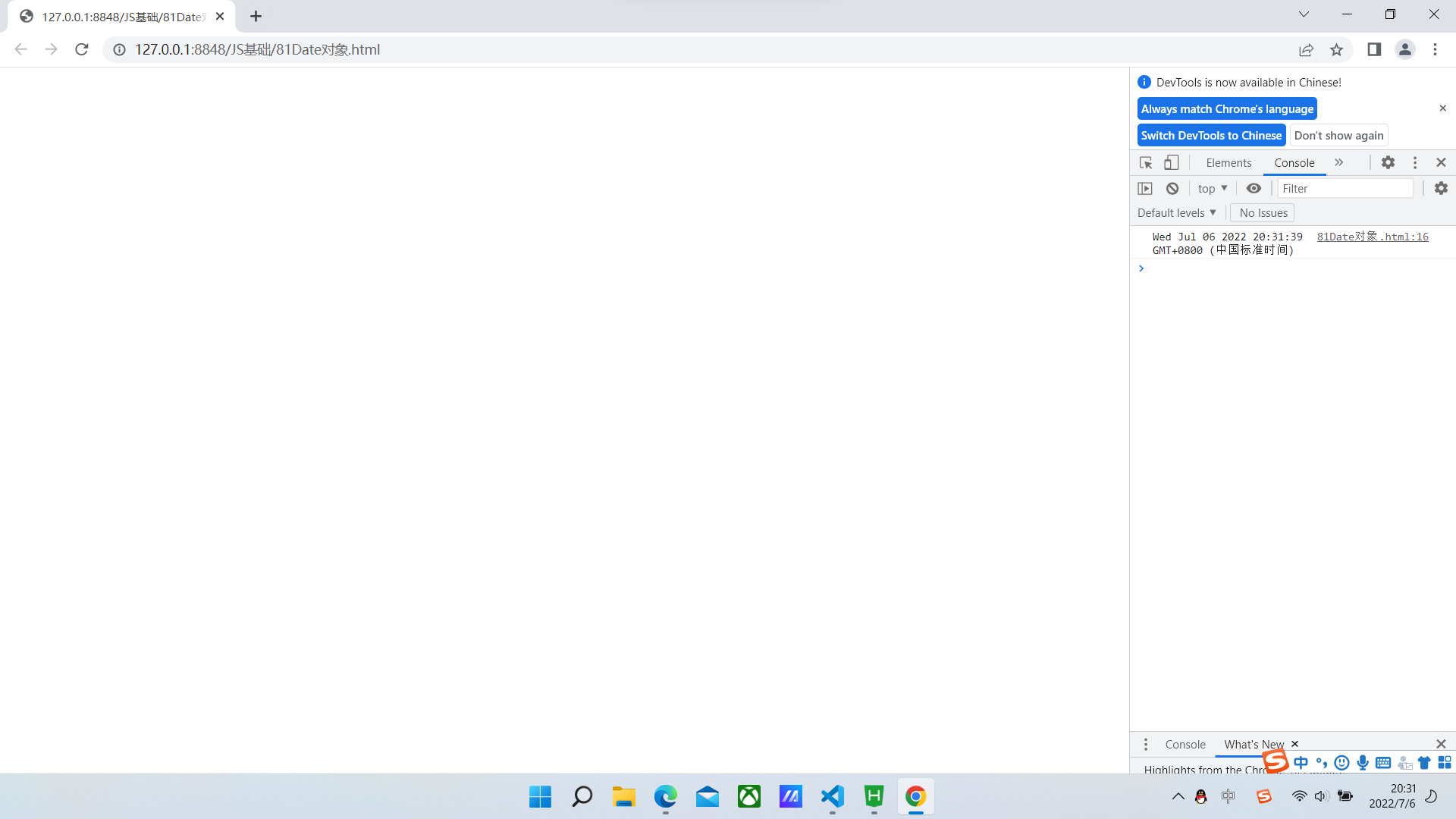Expand more DevTools tabs chevron

pyautogui.click(x=1339, y=163)
